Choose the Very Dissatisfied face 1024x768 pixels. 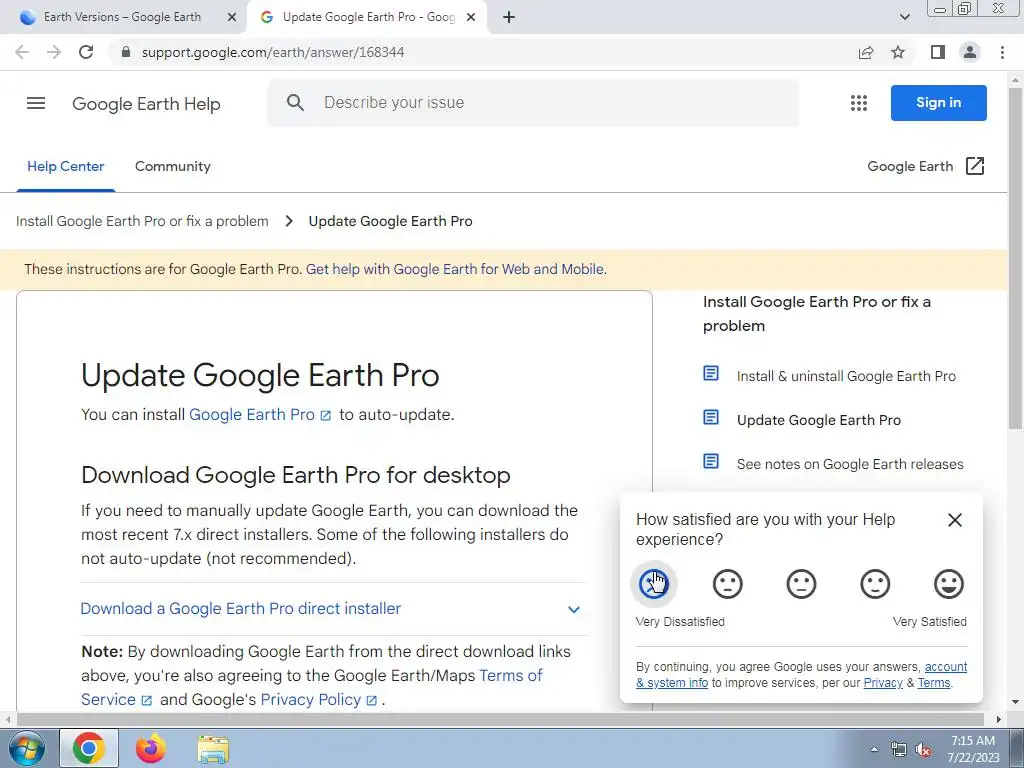pos(654,584)
